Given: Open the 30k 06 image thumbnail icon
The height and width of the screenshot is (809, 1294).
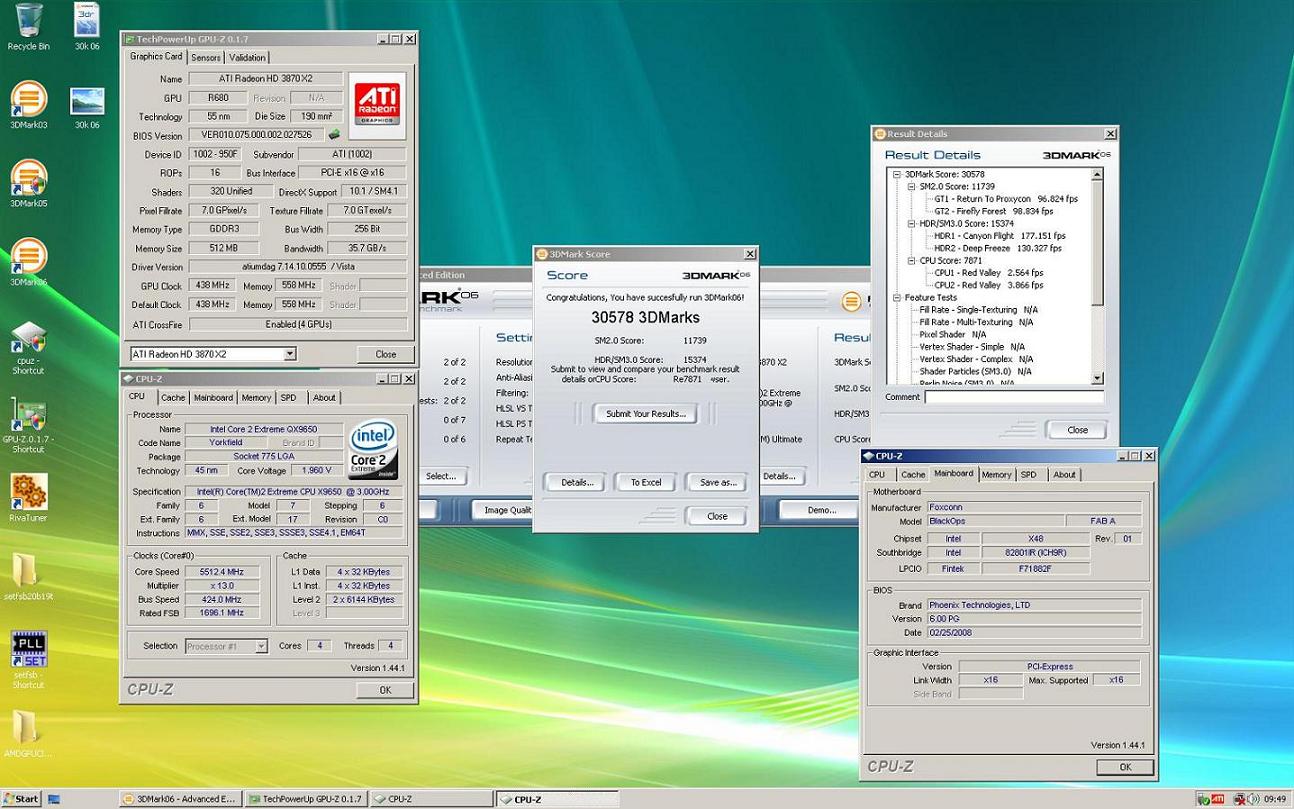Looking at the screenshot, I should click(87, 108).
